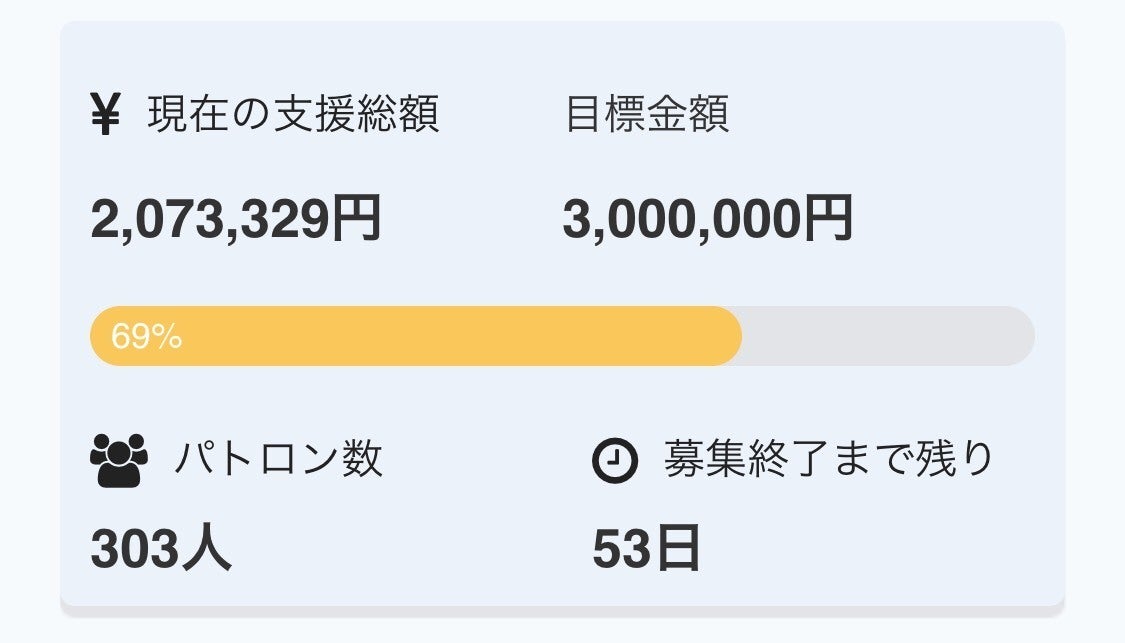
Task: Click the 人 unit after 303
Action: 205,549
